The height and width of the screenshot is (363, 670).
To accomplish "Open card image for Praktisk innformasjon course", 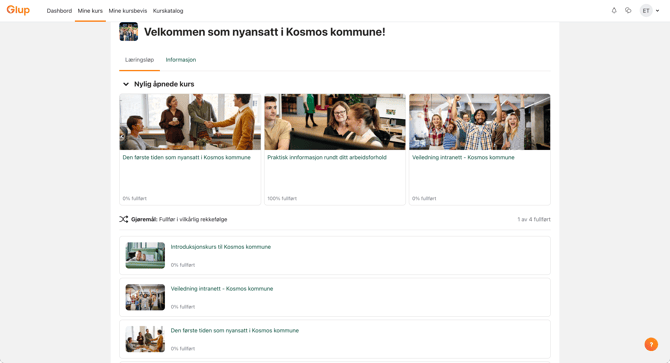I will coord(335,122).
